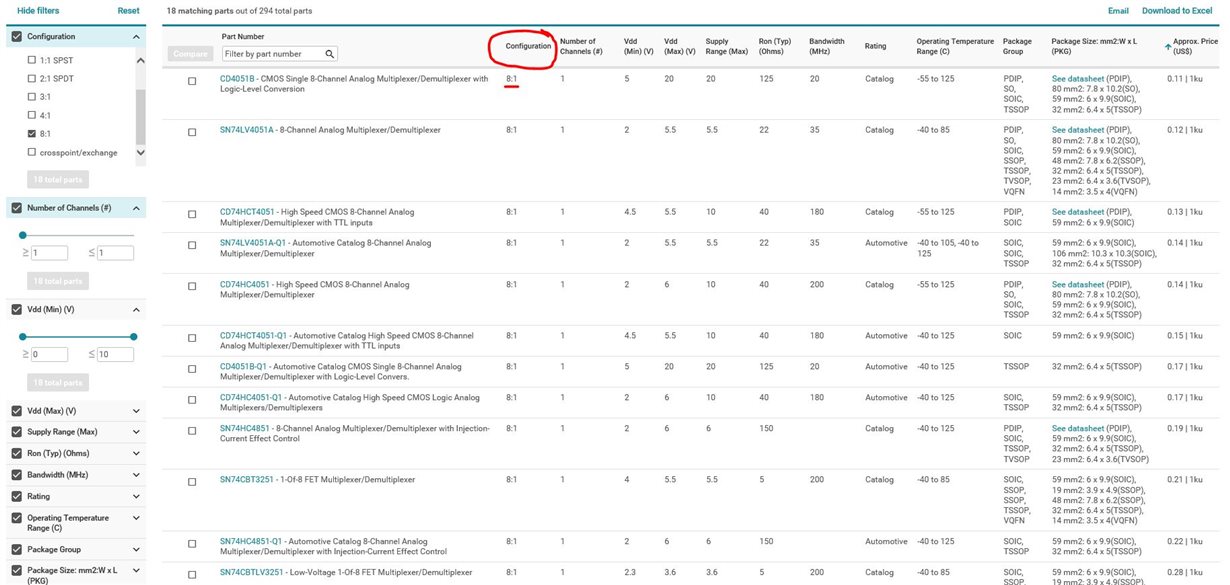Click the sort arrow beside Approx. Price
1230x585 pixels.
click(1168, 47)
